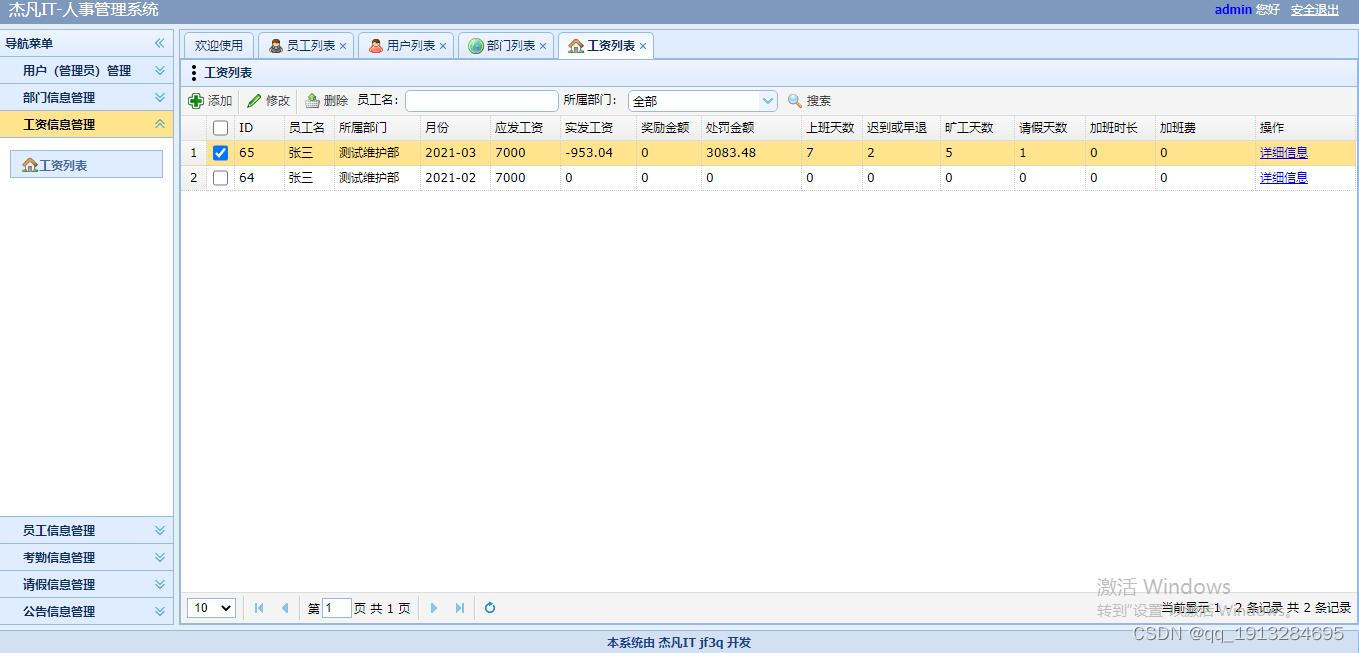The image size is (1359, 653).
Task: Expand 考勤信息管理 accordion section
Action: tap(86, 558)
